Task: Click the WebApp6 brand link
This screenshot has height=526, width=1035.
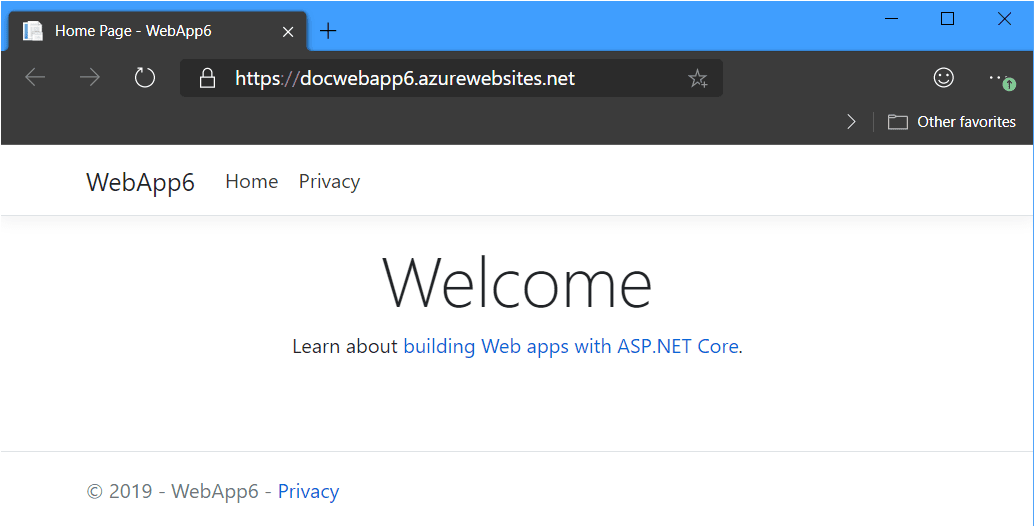Action: click(140, 182)
